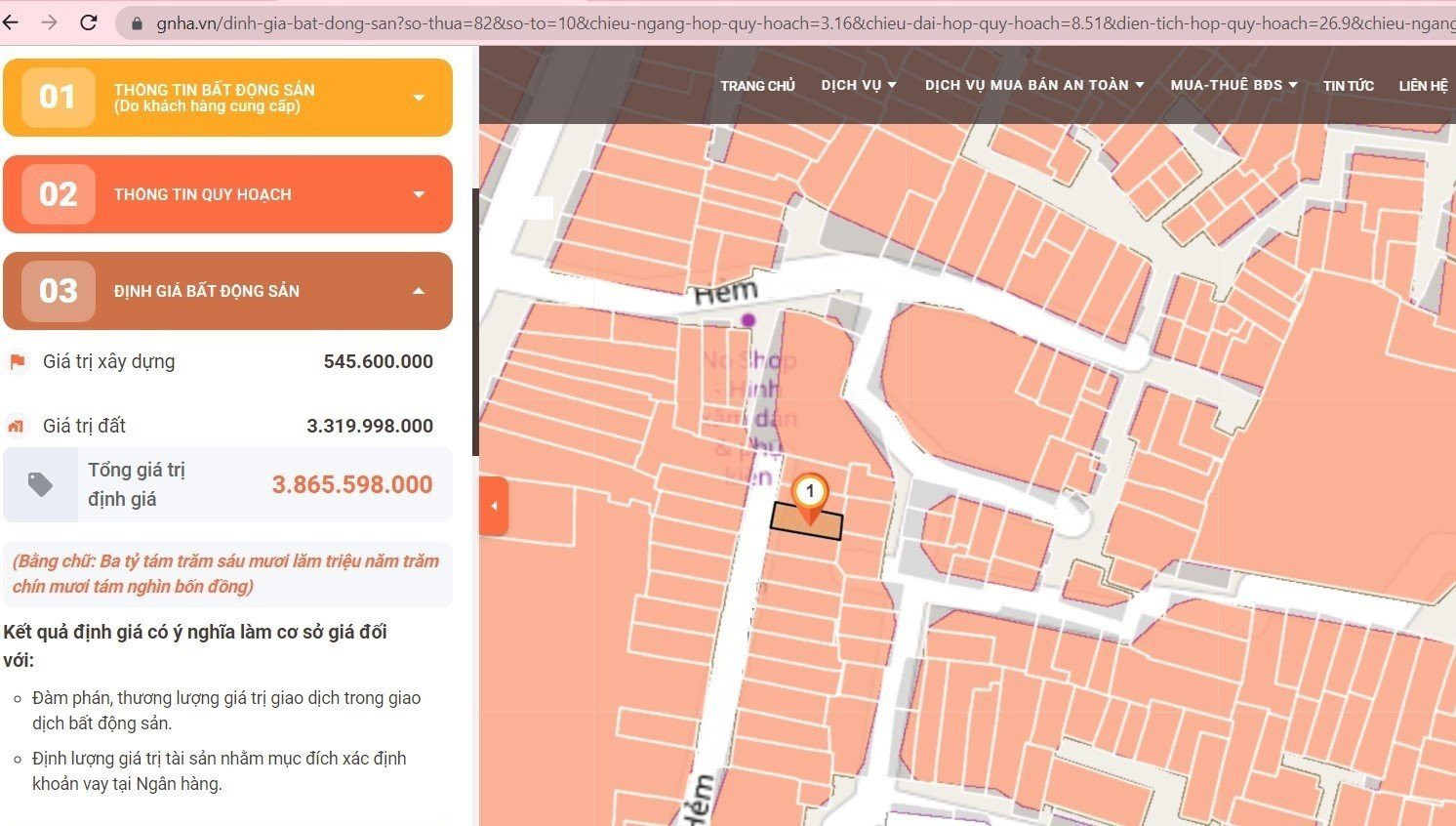
Task: Open the Tin tức menu item
Action: (1349, 86)
